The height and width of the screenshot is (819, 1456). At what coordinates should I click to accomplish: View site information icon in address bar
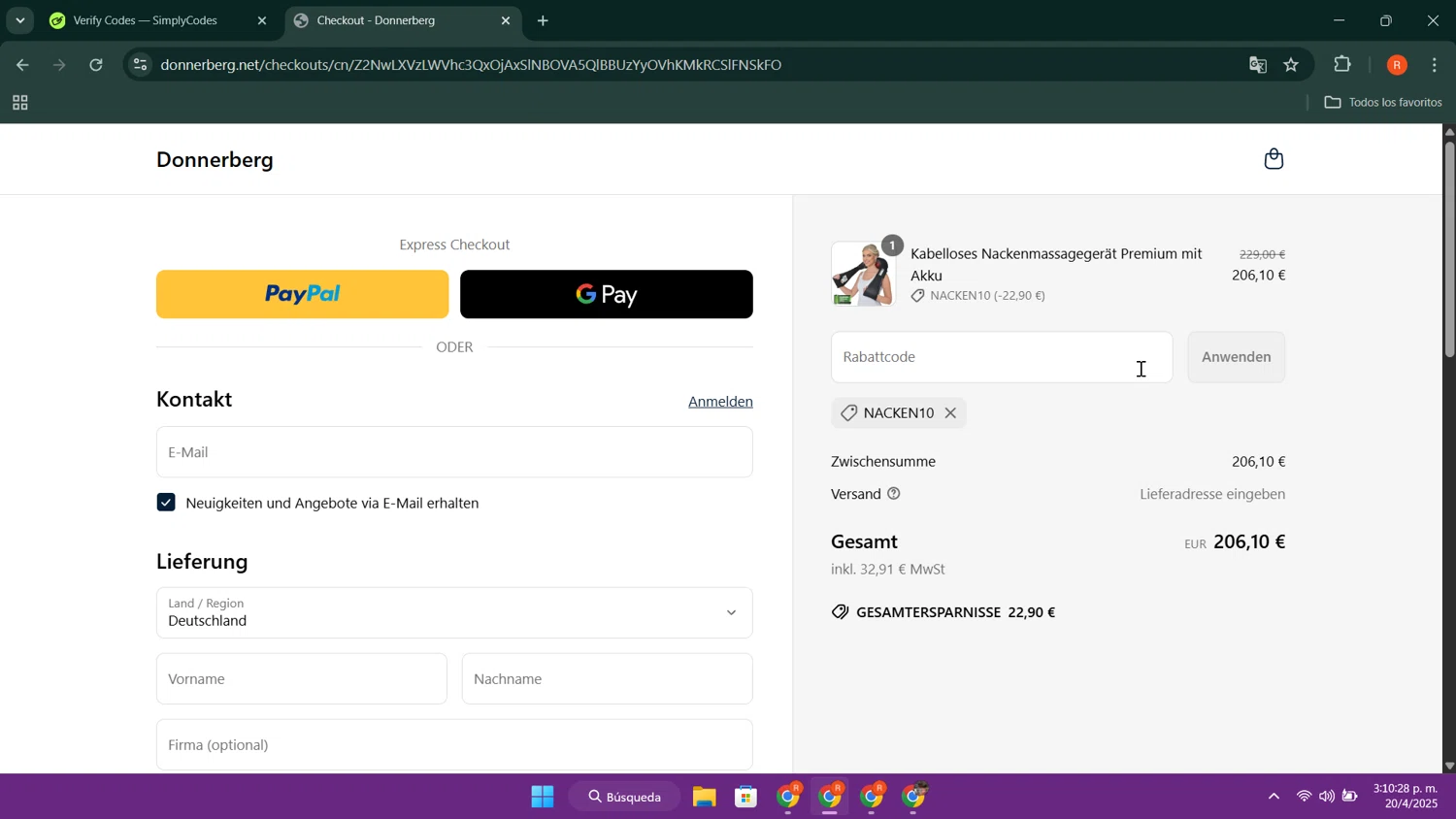click(x=141, y=65)
